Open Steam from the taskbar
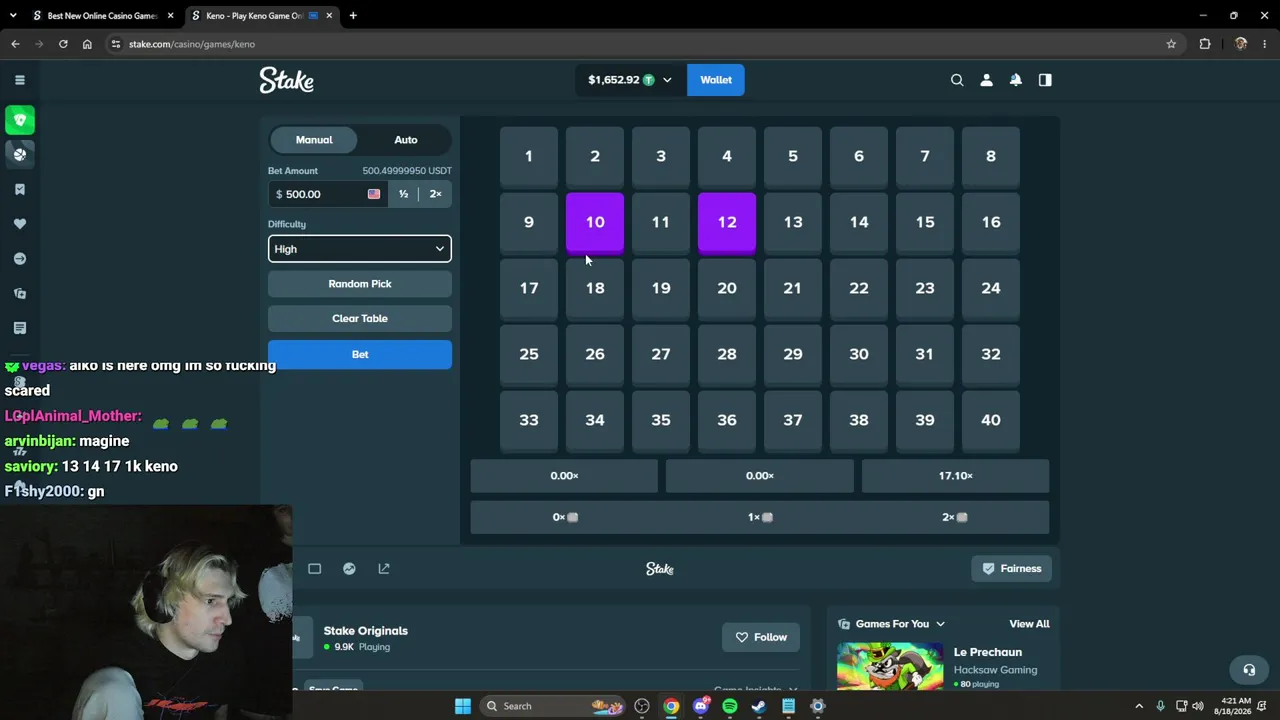 coord(759,706)
